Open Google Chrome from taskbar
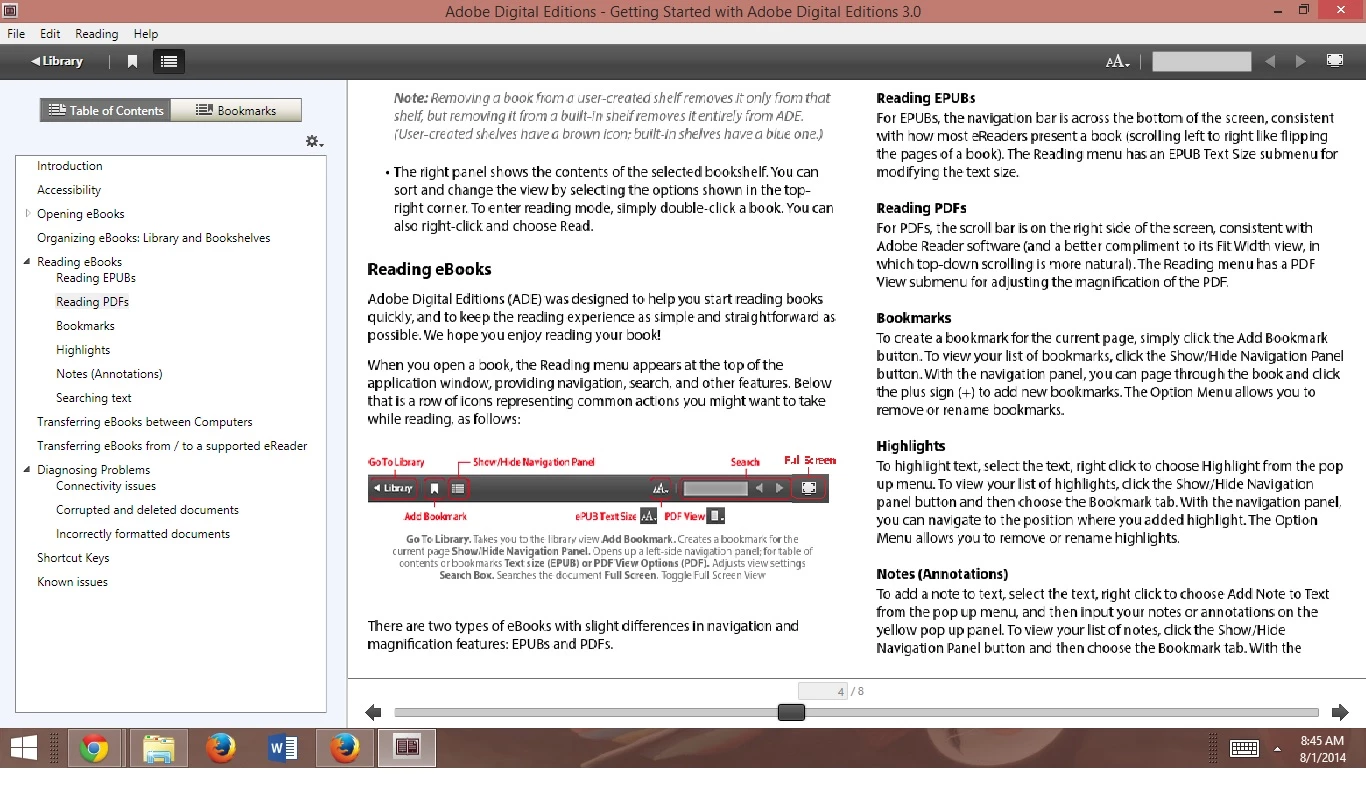Viewport: 1366px width, 800px height. (x=95, y=748)
